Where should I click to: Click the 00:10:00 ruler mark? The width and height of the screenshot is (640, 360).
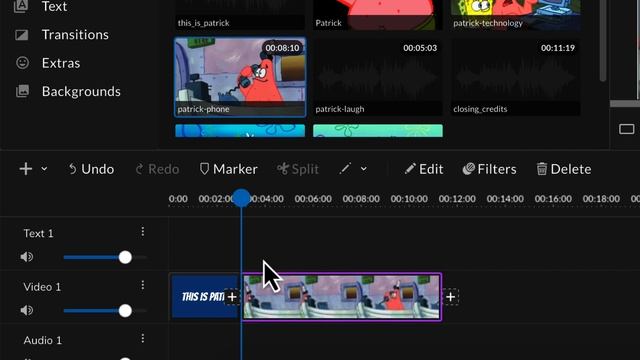[x=409, y=199]
